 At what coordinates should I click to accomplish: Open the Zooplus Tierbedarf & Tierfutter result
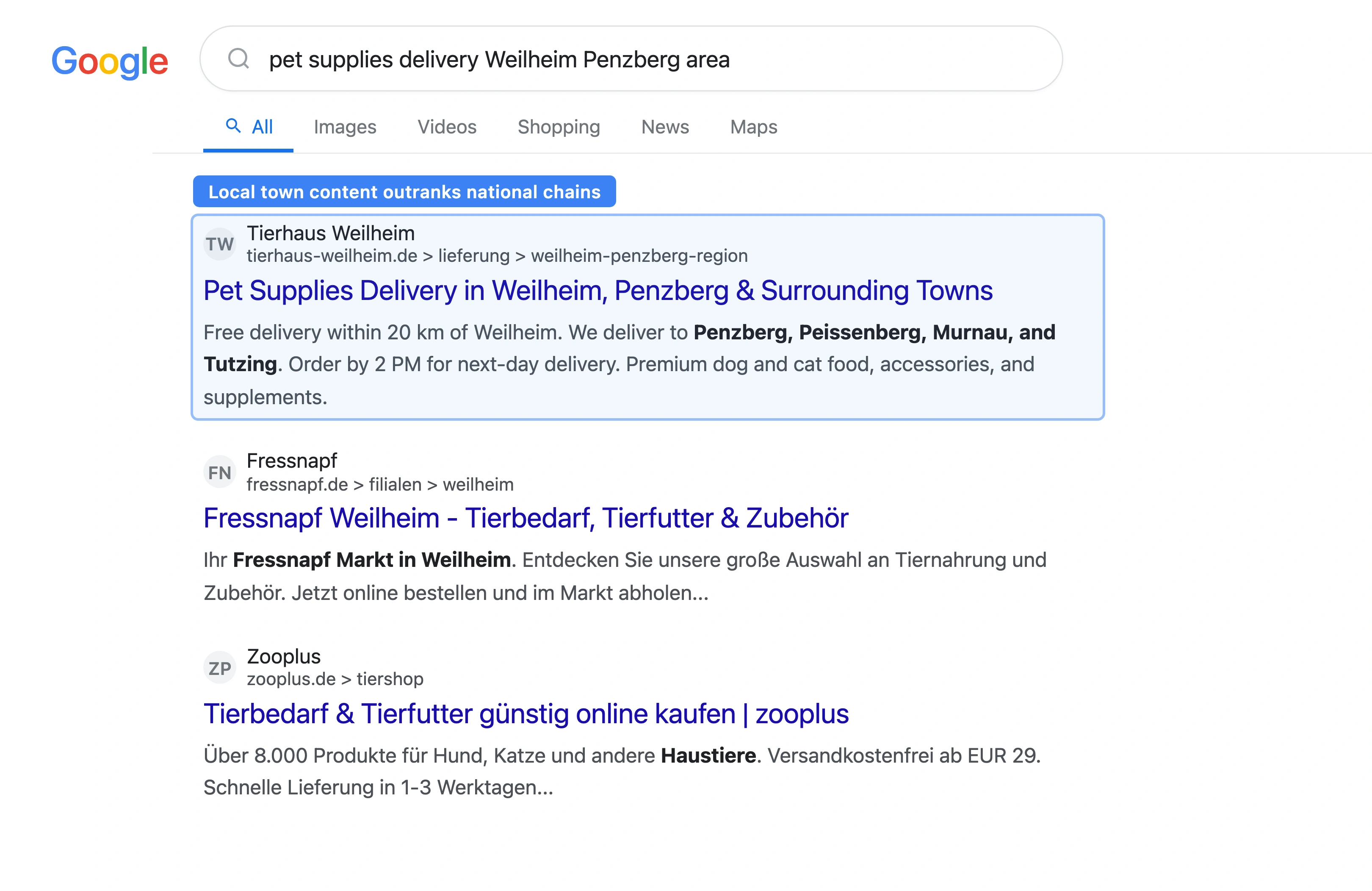[526, 713]
